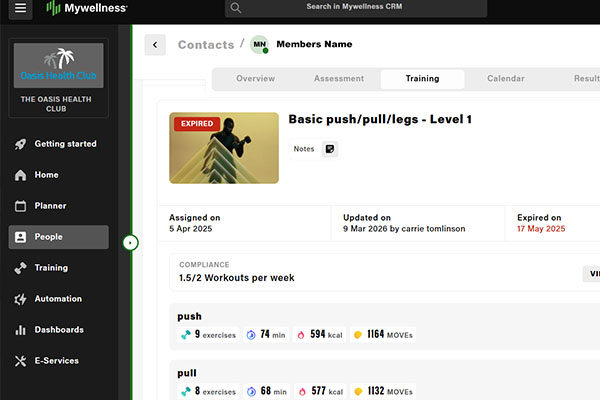Go back using the chevron button
This screenshot has height=400, width=600.
155,45
